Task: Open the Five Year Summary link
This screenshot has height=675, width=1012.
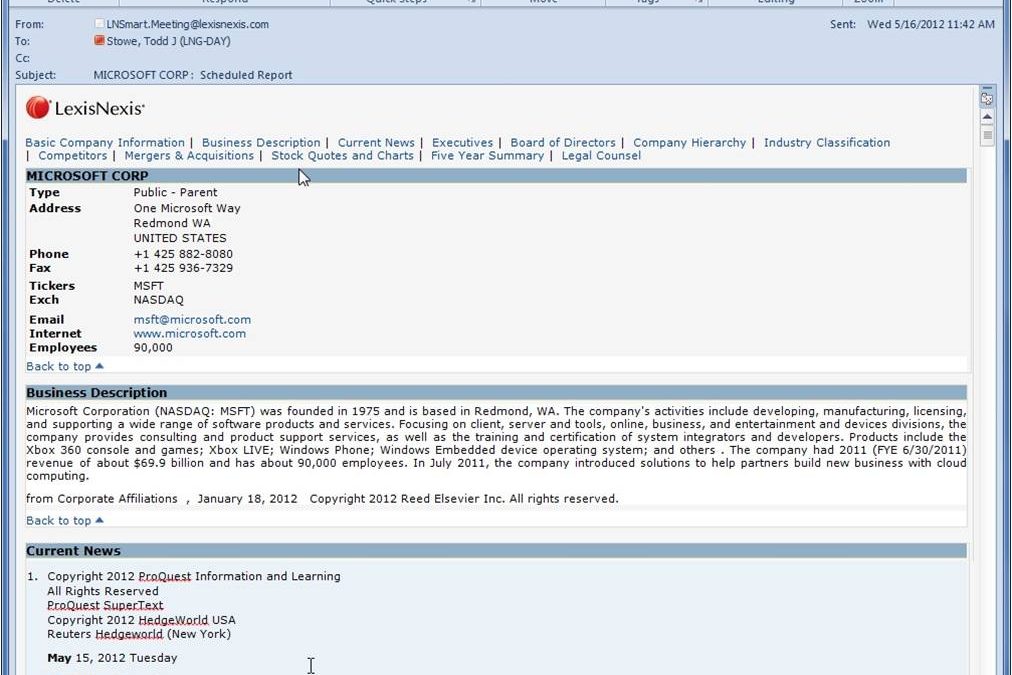Action: (487, 156)
